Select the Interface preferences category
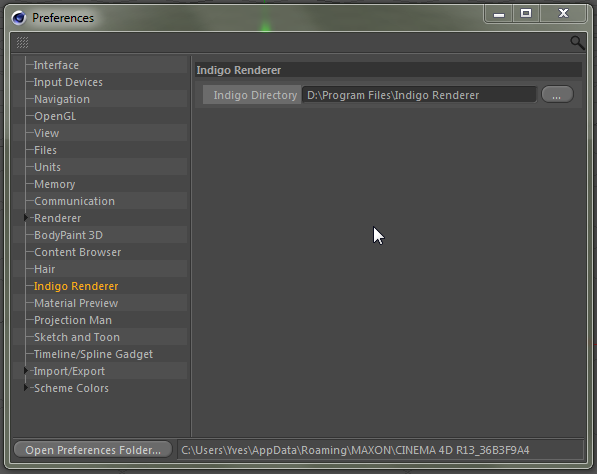 pos(56,65)
